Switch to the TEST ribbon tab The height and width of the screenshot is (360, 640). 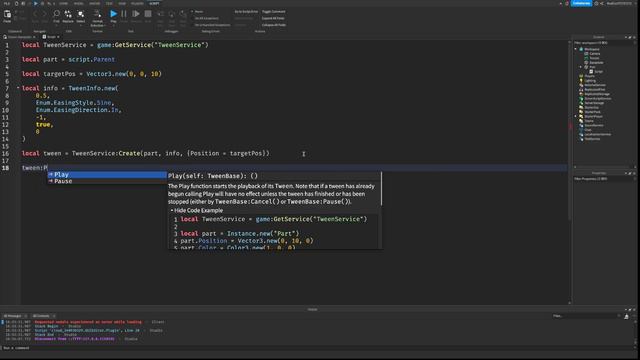(x=109, y=3)
